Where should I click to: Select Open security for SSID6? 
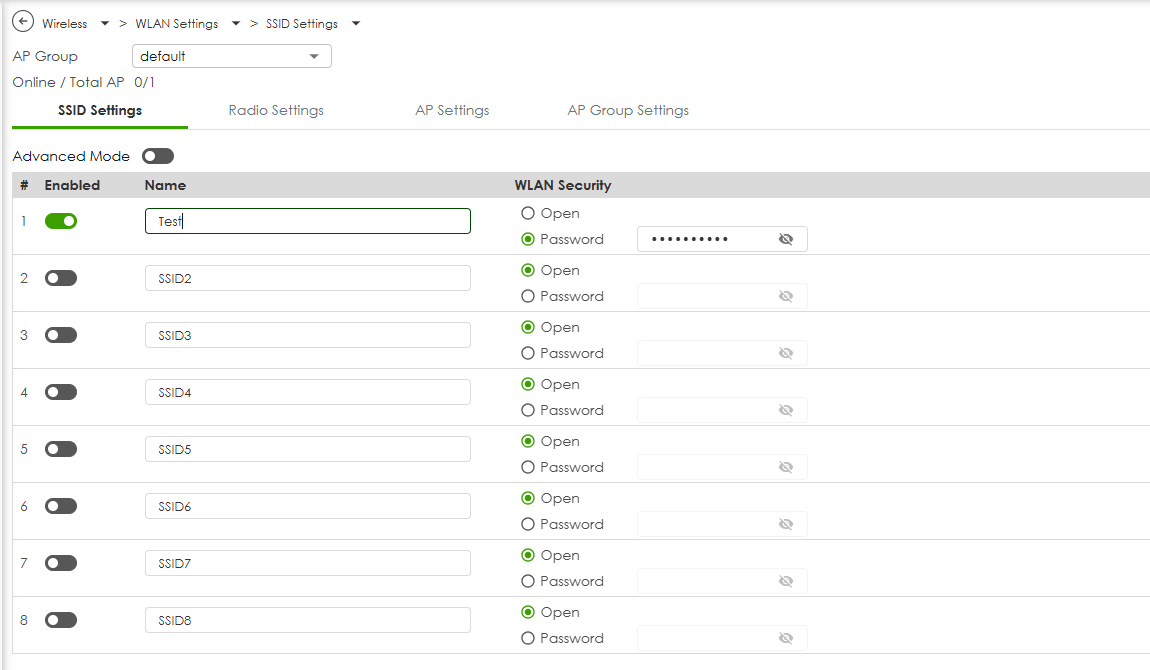[x=527, y=498]
